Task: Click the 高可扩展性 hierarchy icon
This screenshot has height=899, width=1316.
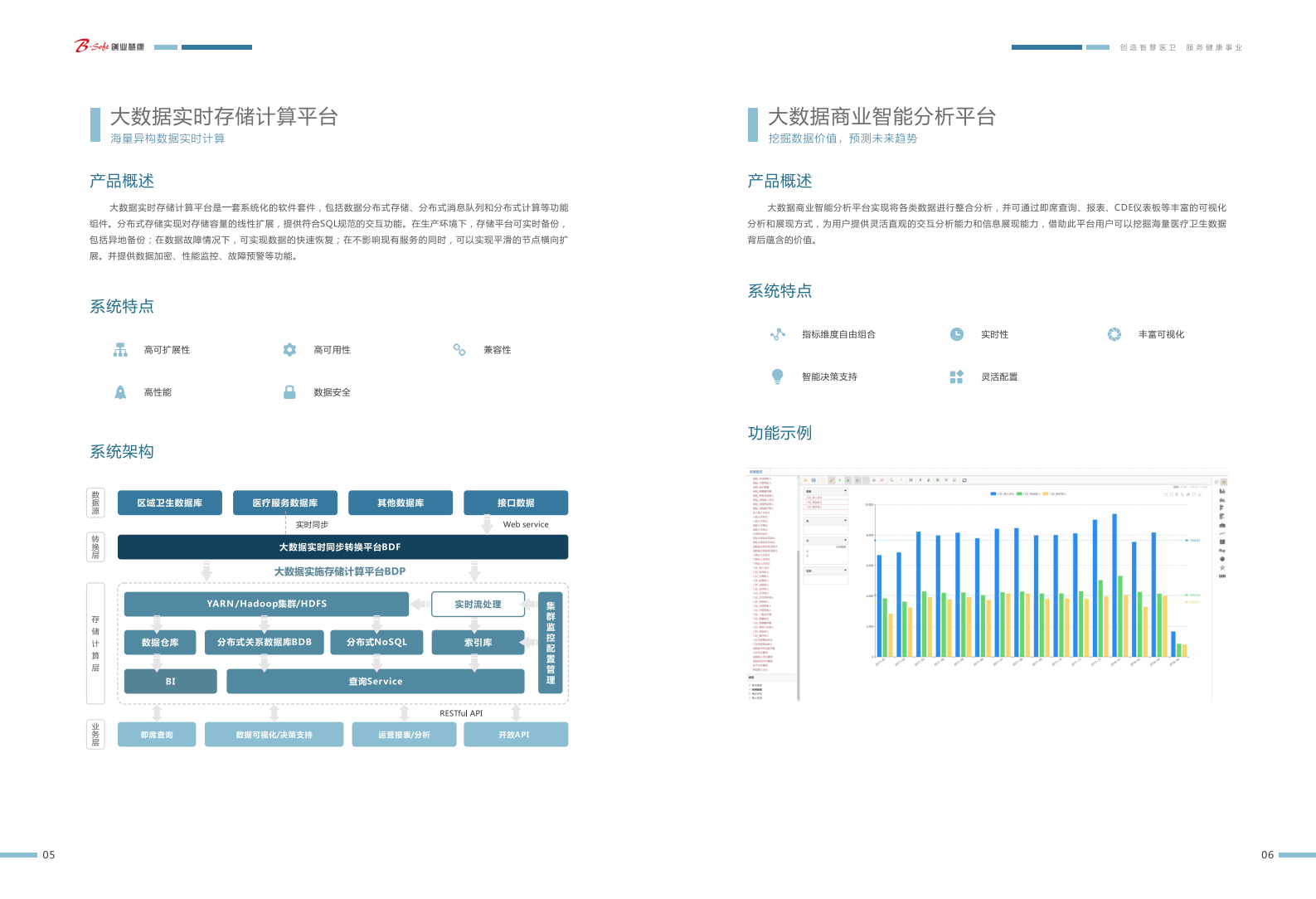Action: 120,350
